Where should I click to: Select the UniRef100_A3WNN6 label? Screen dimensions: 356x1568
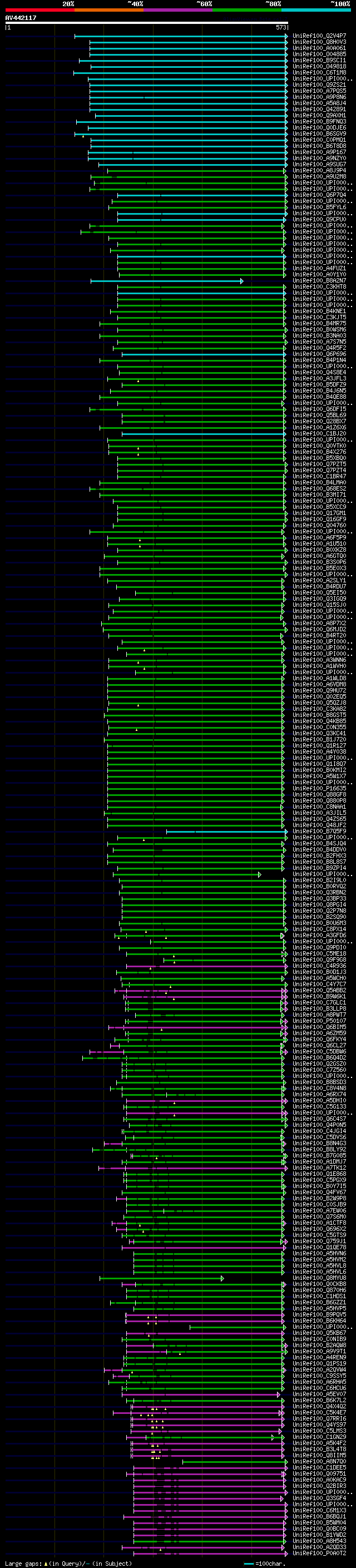point(319,660)
